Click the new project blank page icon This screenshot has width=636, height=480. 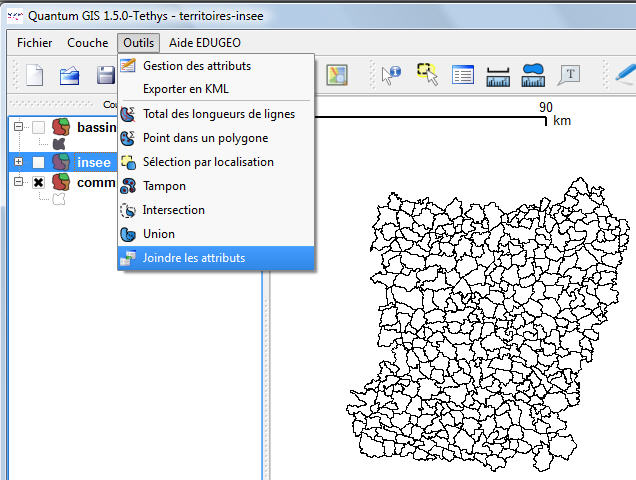[35, 75]
